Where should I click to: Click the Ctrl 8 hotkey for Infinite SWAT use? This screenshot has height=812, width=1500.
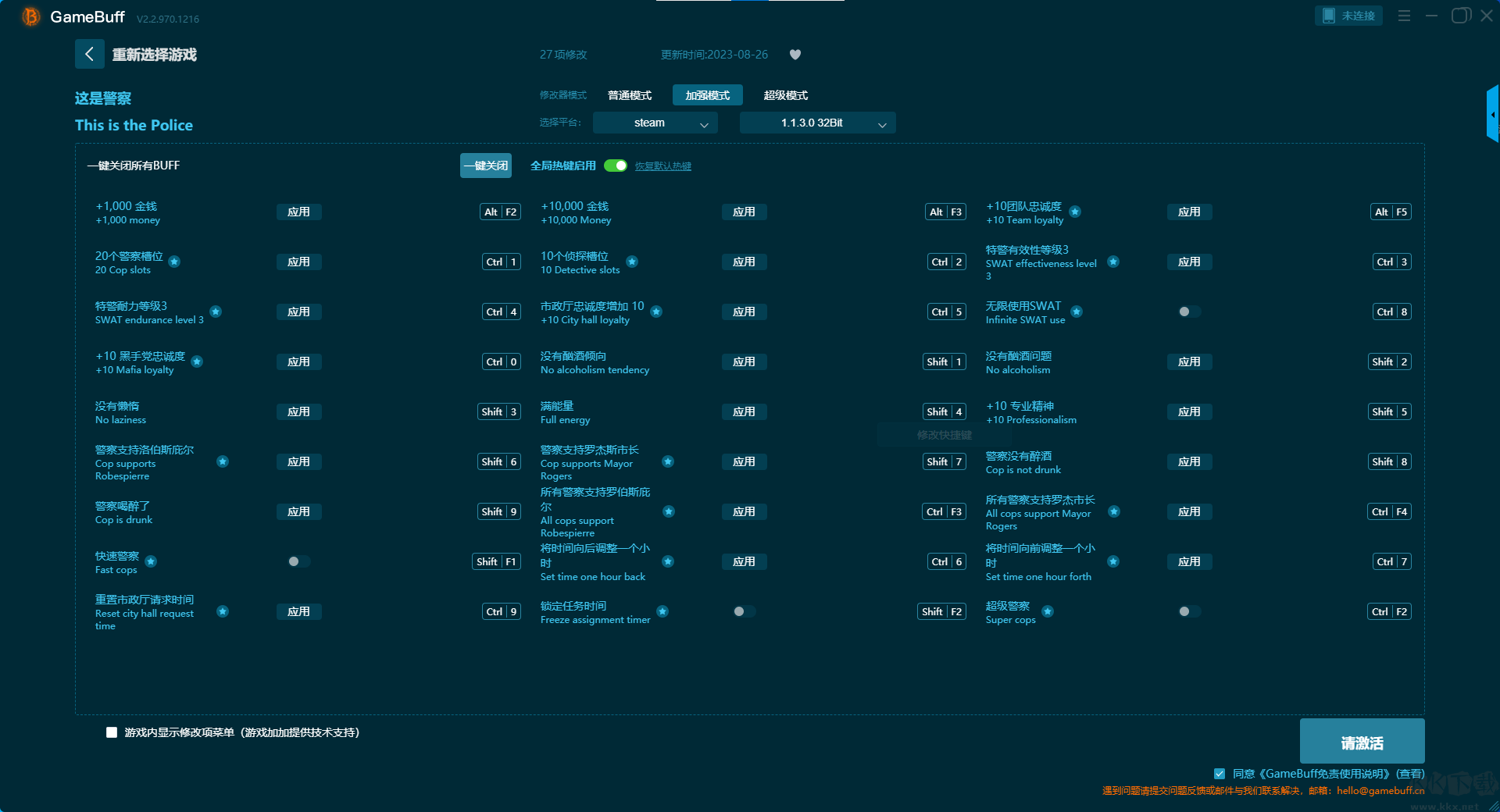point(1392,312)
